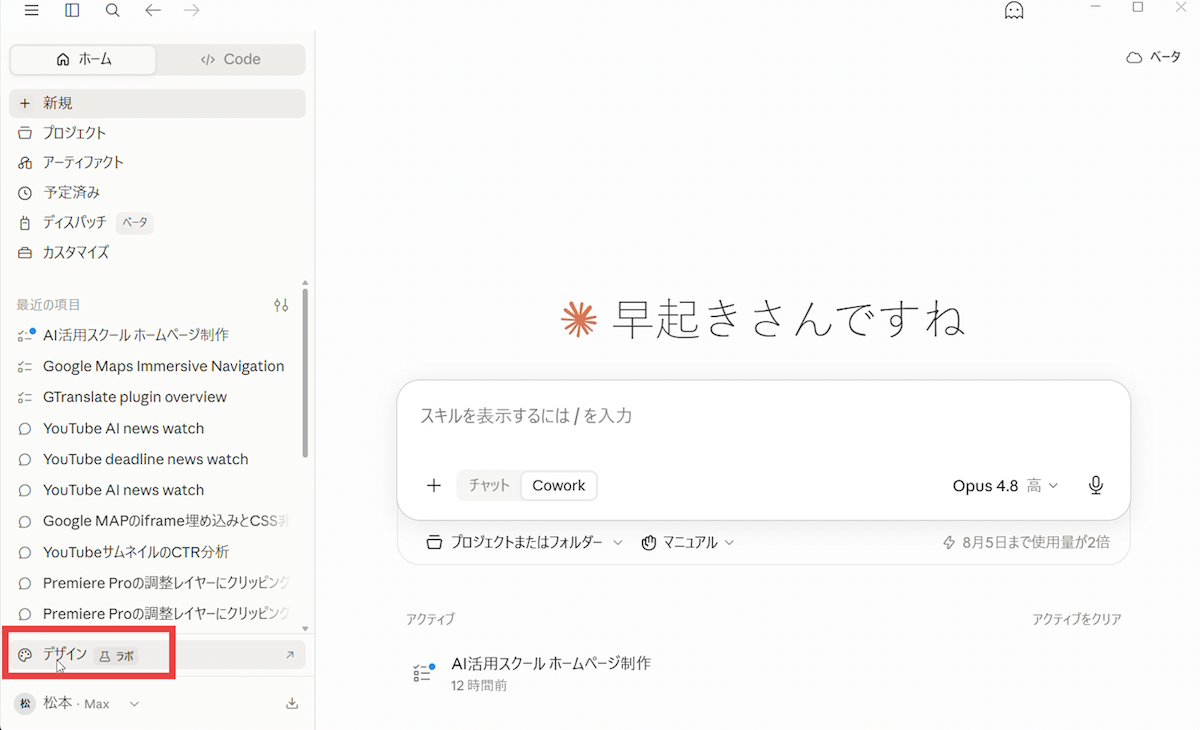
Task: Click the ghost incognito icon
Action: [1014, 10]
